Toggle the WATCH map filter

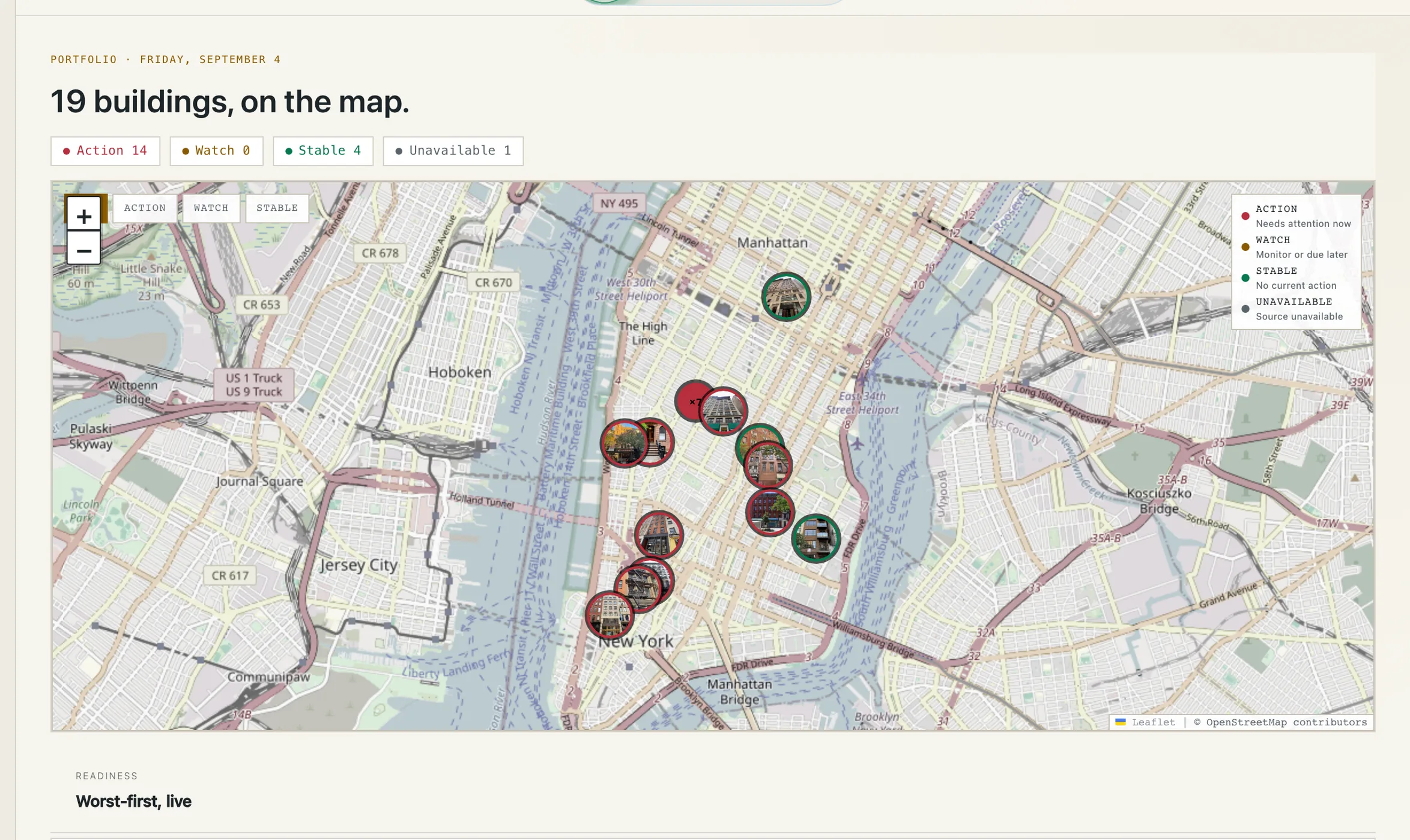tap(211, 208)
